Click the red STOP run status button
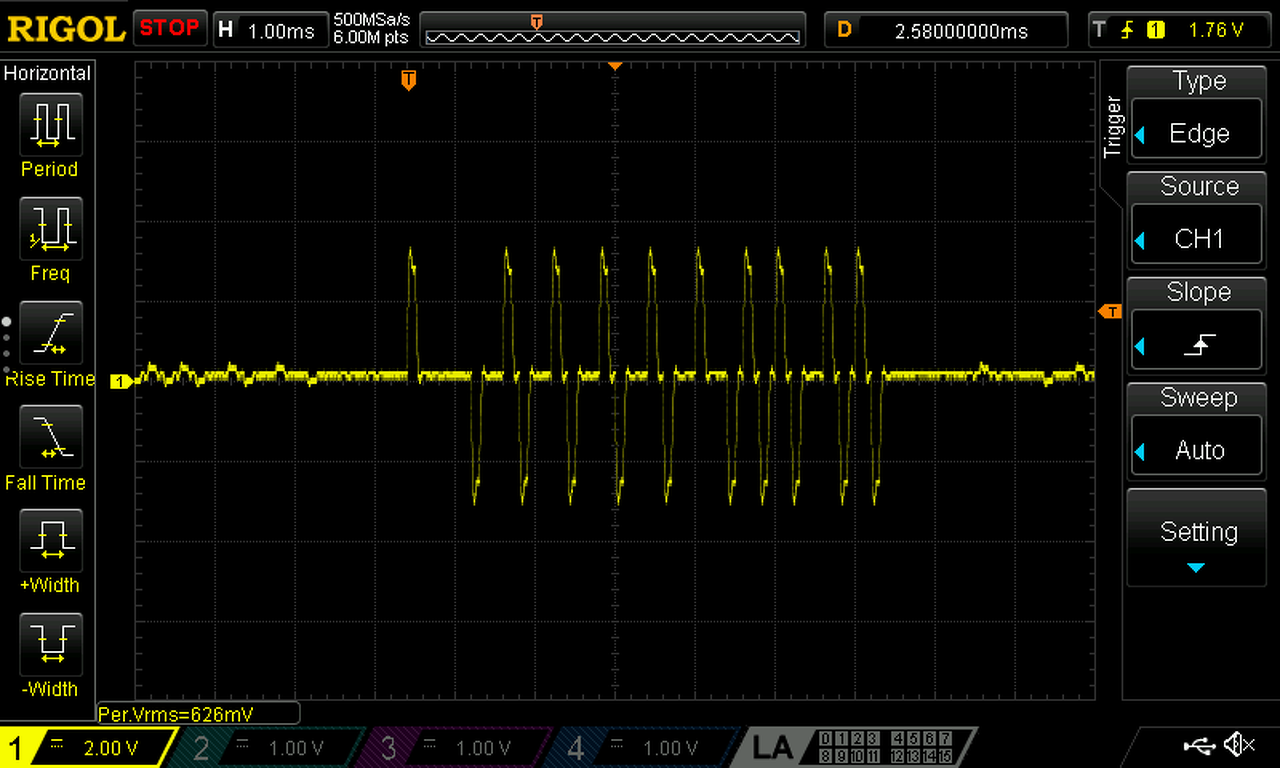The image size is (1280, 768). (x=169, y=28)
